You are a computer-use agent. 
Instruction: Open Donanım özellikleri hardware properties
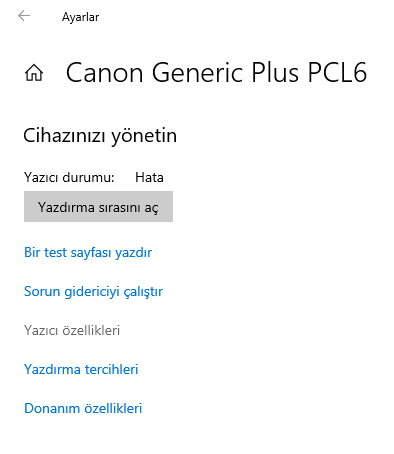coord(83,408)
